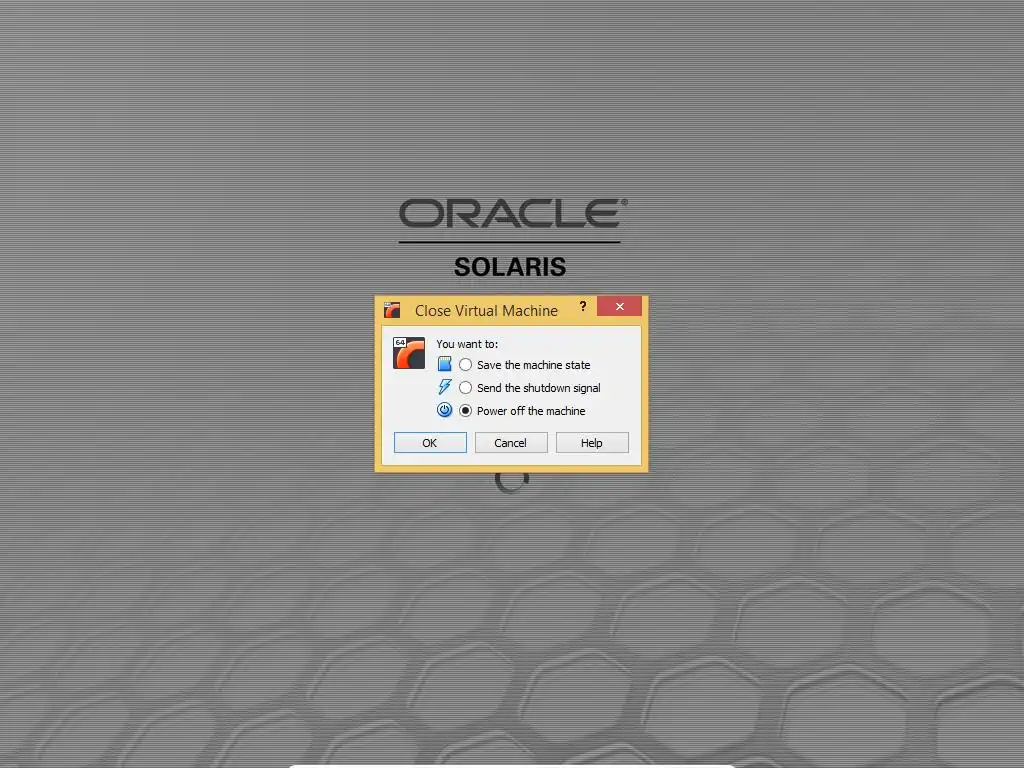Click the large 64-bit Solaris VM icon
Image resolution: width=1024 pixels, height=768 pixels.
point(409,353)
